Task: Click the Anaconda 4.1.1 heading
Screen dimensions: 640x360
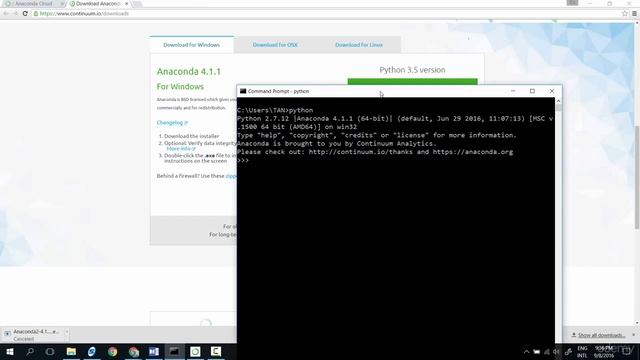Action: click(189, 71)
